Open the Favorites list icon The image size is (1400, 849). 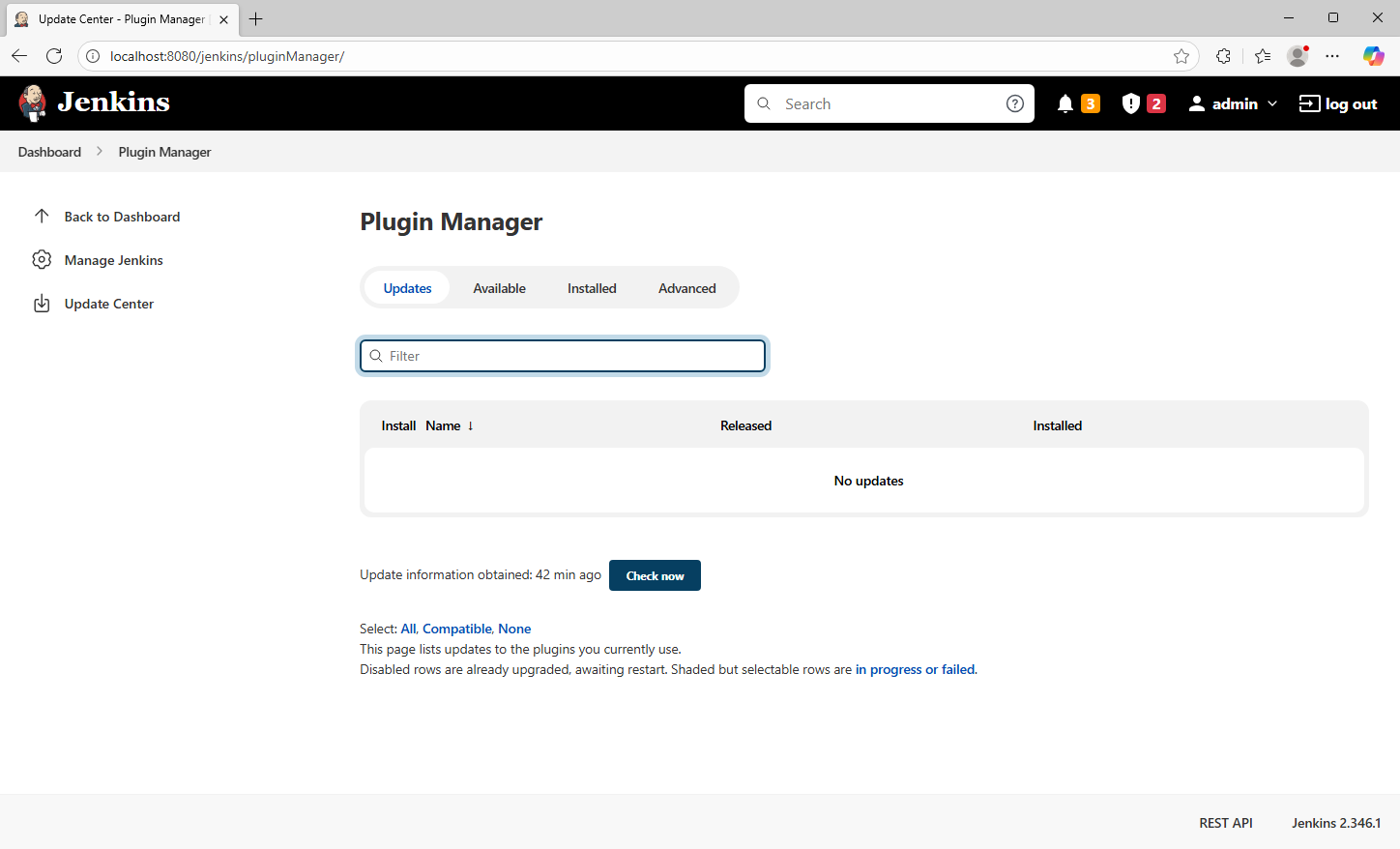[1263, 56]
